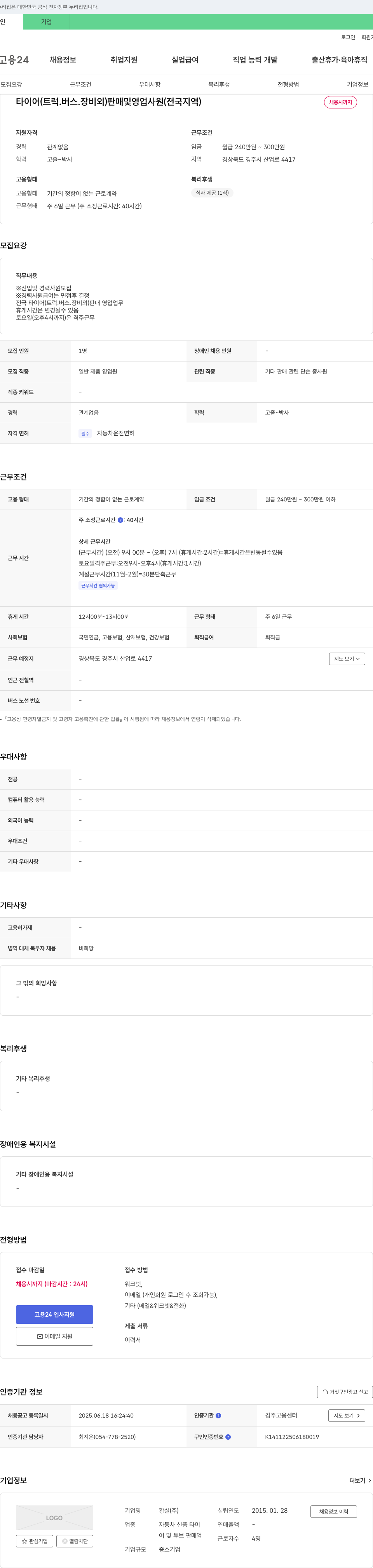Click the 로그인 link
This screenshot has height=1568, width=373.
point(347,38)
